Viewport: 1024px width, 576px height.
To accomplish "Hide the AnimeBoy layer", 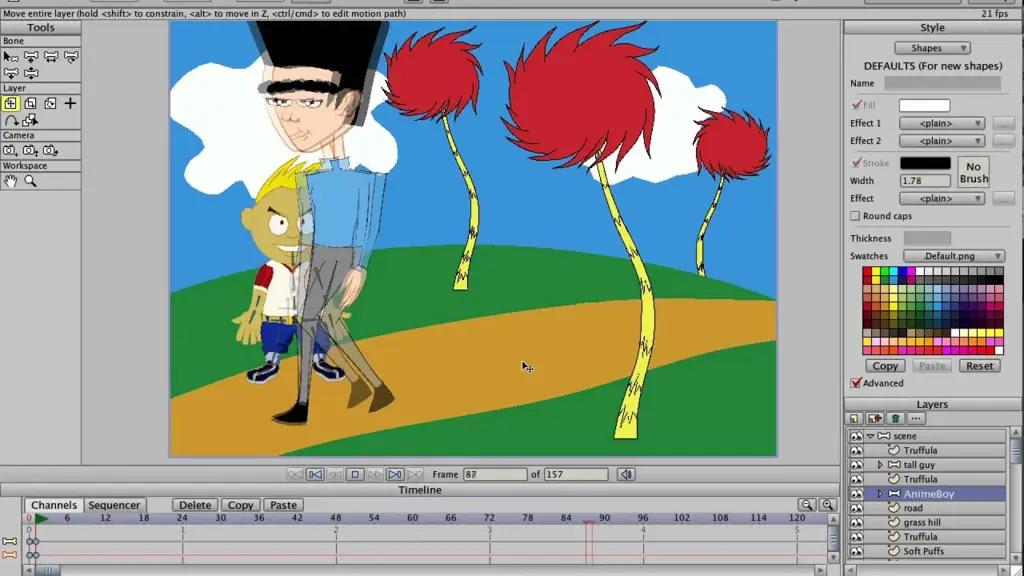I will coord(856,494).
